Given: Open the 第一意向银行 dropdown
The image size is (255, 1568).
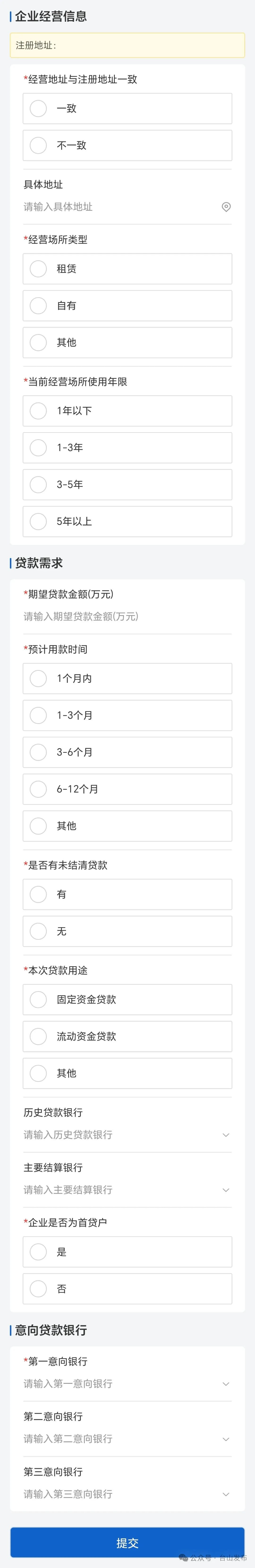Looking at the screenshot, I should (127, 1384).
